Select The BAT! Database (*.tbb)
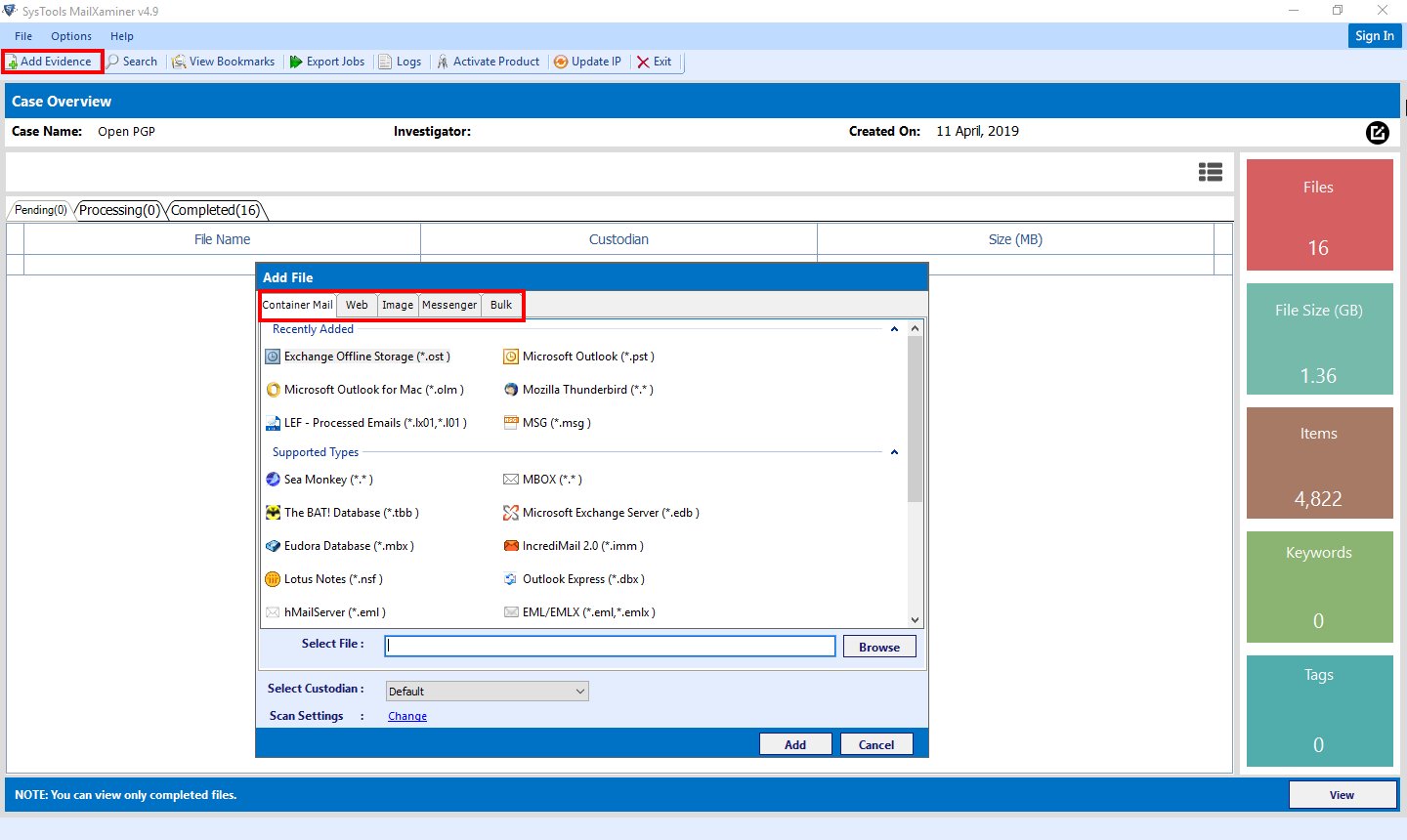Viewport: 1407px width, 840px height. pyautogui.click(x=342, y=513)
